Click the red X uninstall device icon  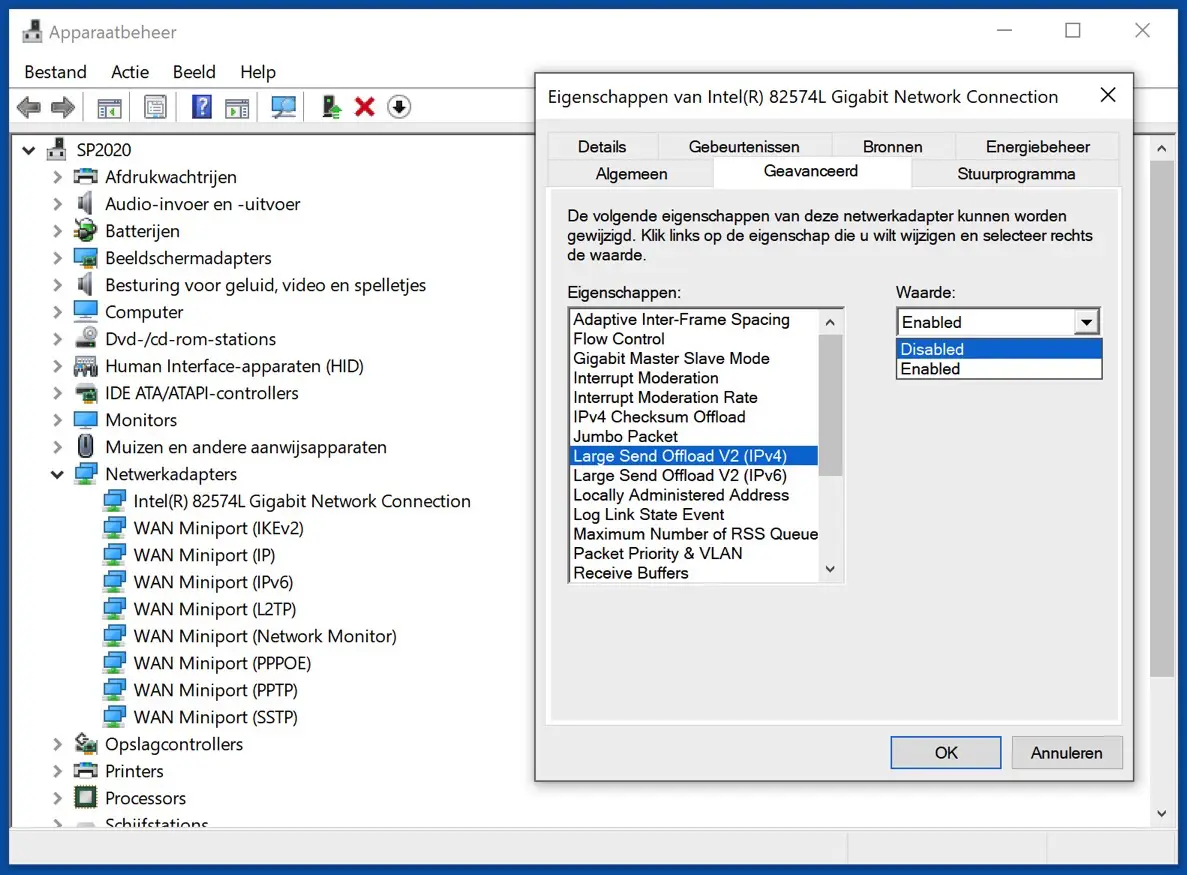pyautogui.click(x=365, y=107)
